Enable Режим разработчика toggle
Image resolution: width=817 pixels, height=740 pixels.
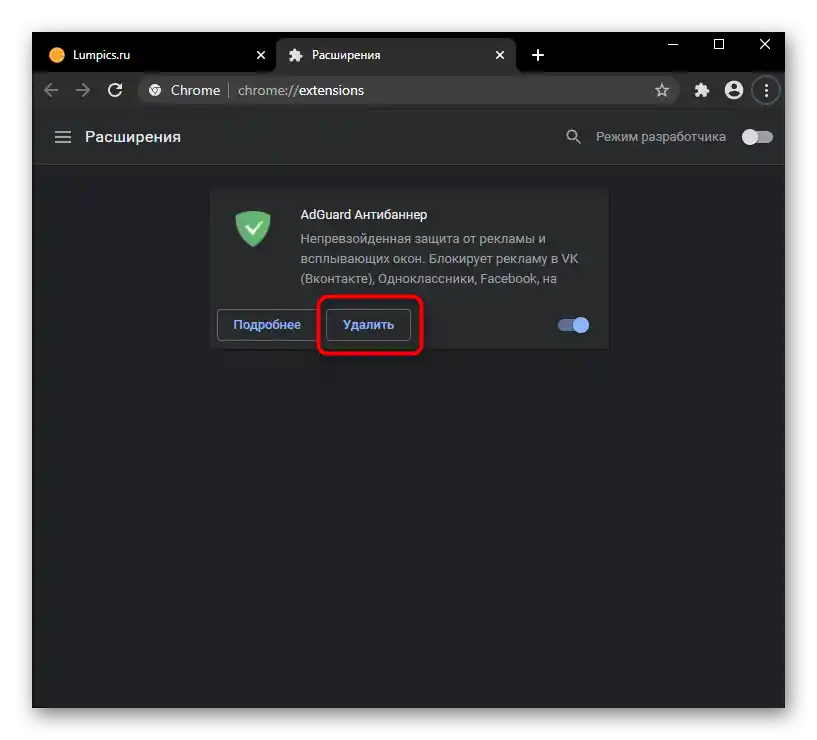pyautogui.click(x=757, y=137)
